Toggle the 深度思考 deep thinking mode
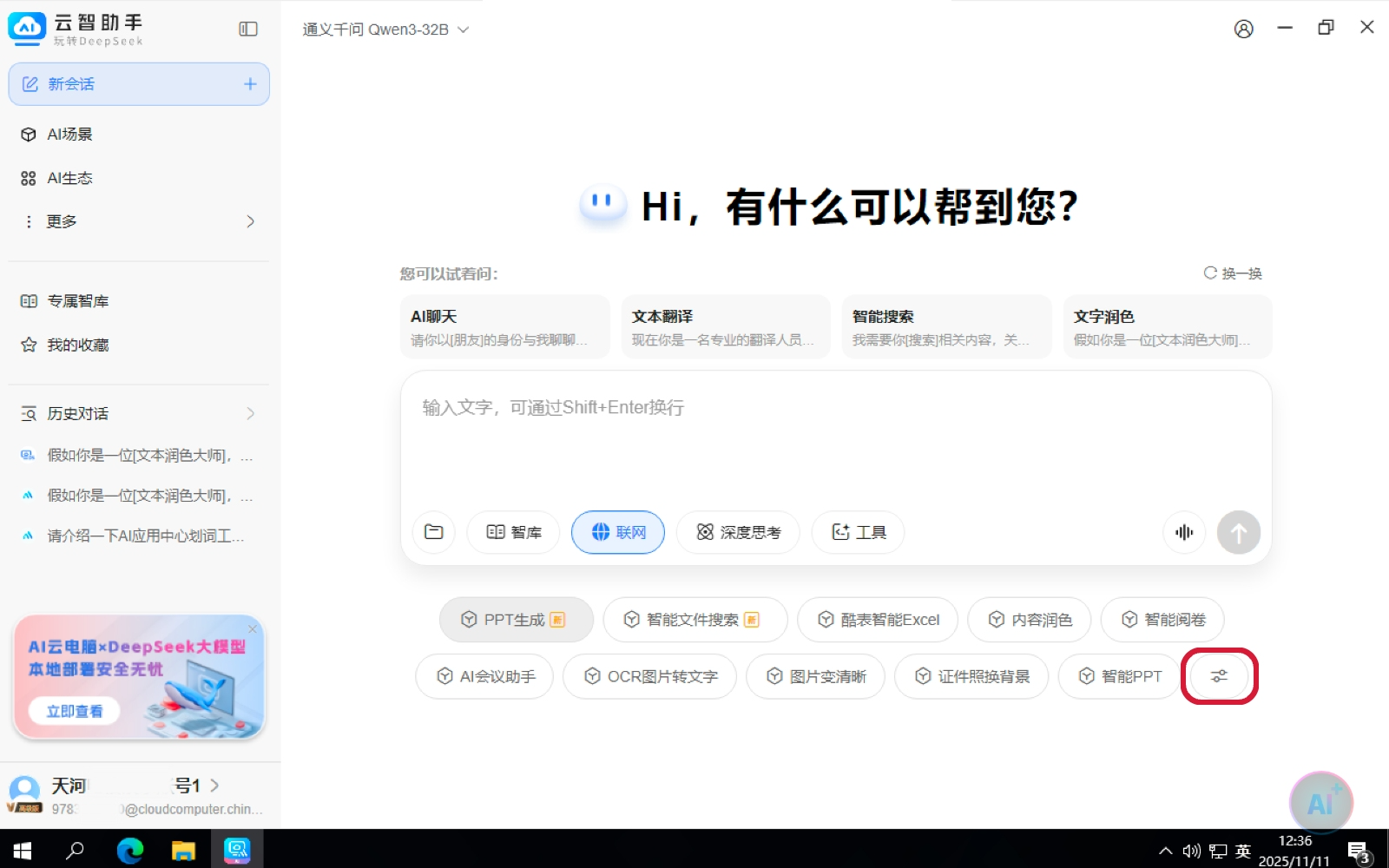Screen dimensions: 1389x868 pyautogui.click(x=738, y=532)
